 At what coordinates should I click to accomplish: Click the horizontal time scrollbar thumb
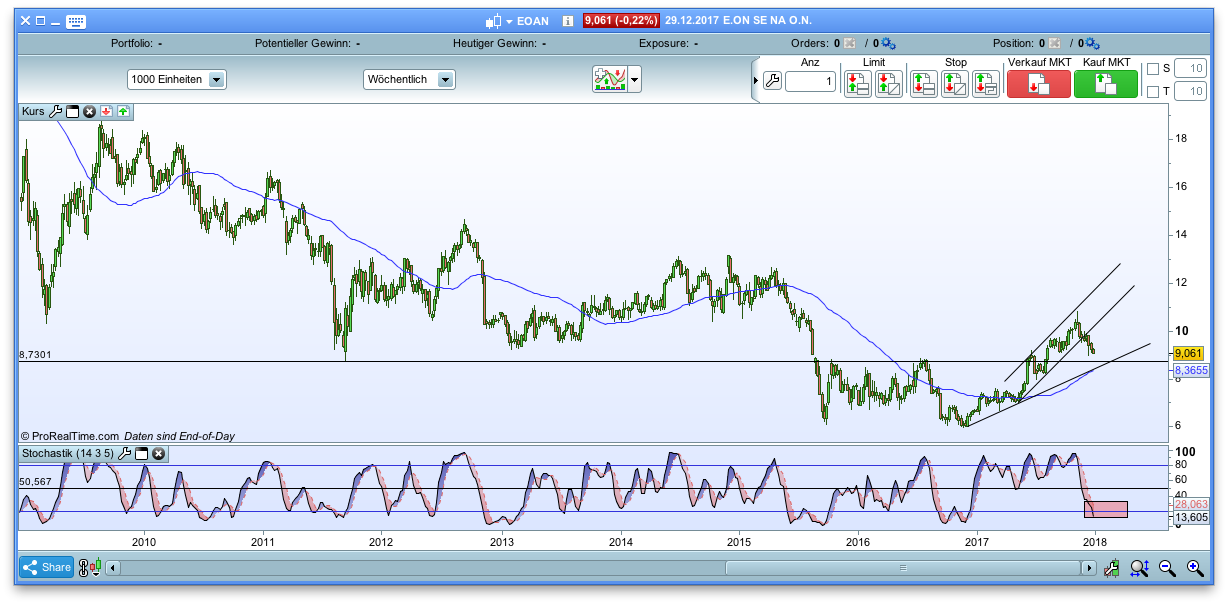pos(903,568)
